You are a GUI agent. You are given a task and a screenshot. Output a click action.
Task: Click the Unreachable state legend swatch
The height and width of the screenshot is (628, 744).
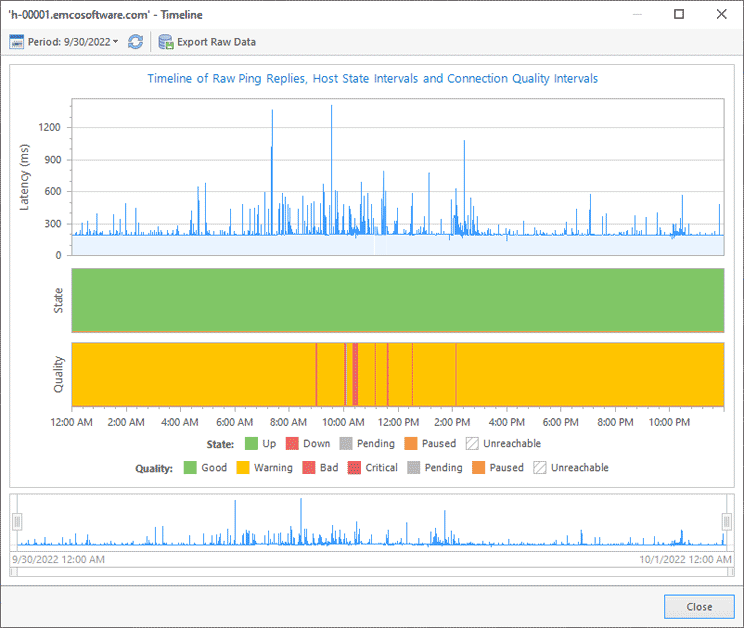click(471, 443)
